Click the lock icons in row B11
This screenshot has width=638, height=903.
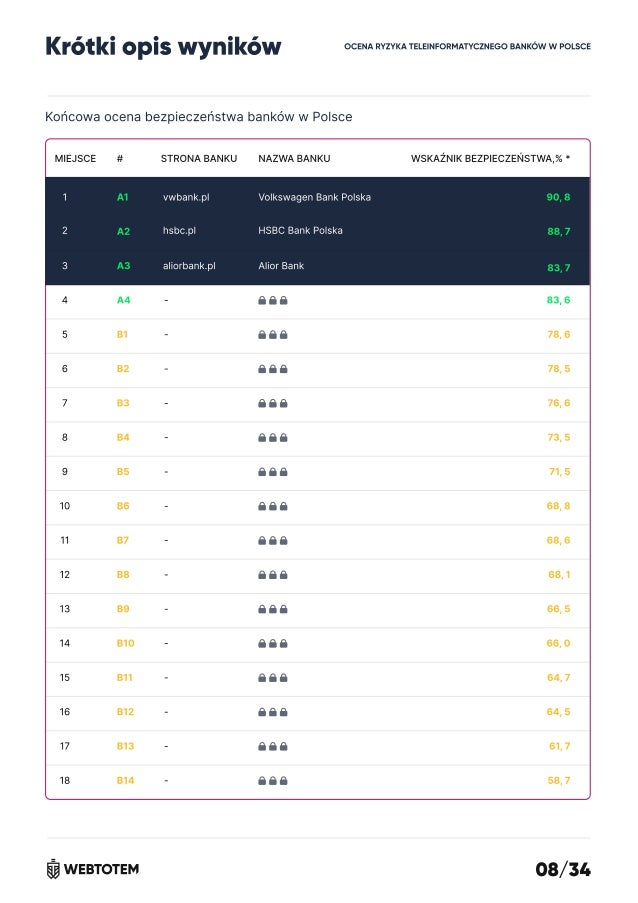pos(273,678)
